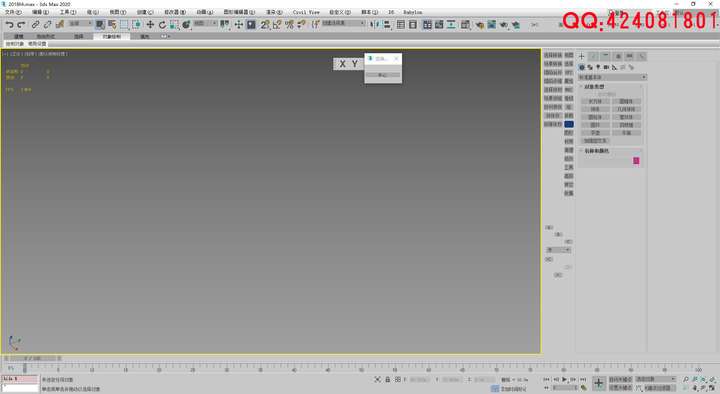
Task: Open Select by Name dialog
Action: [x=112, y=25]
